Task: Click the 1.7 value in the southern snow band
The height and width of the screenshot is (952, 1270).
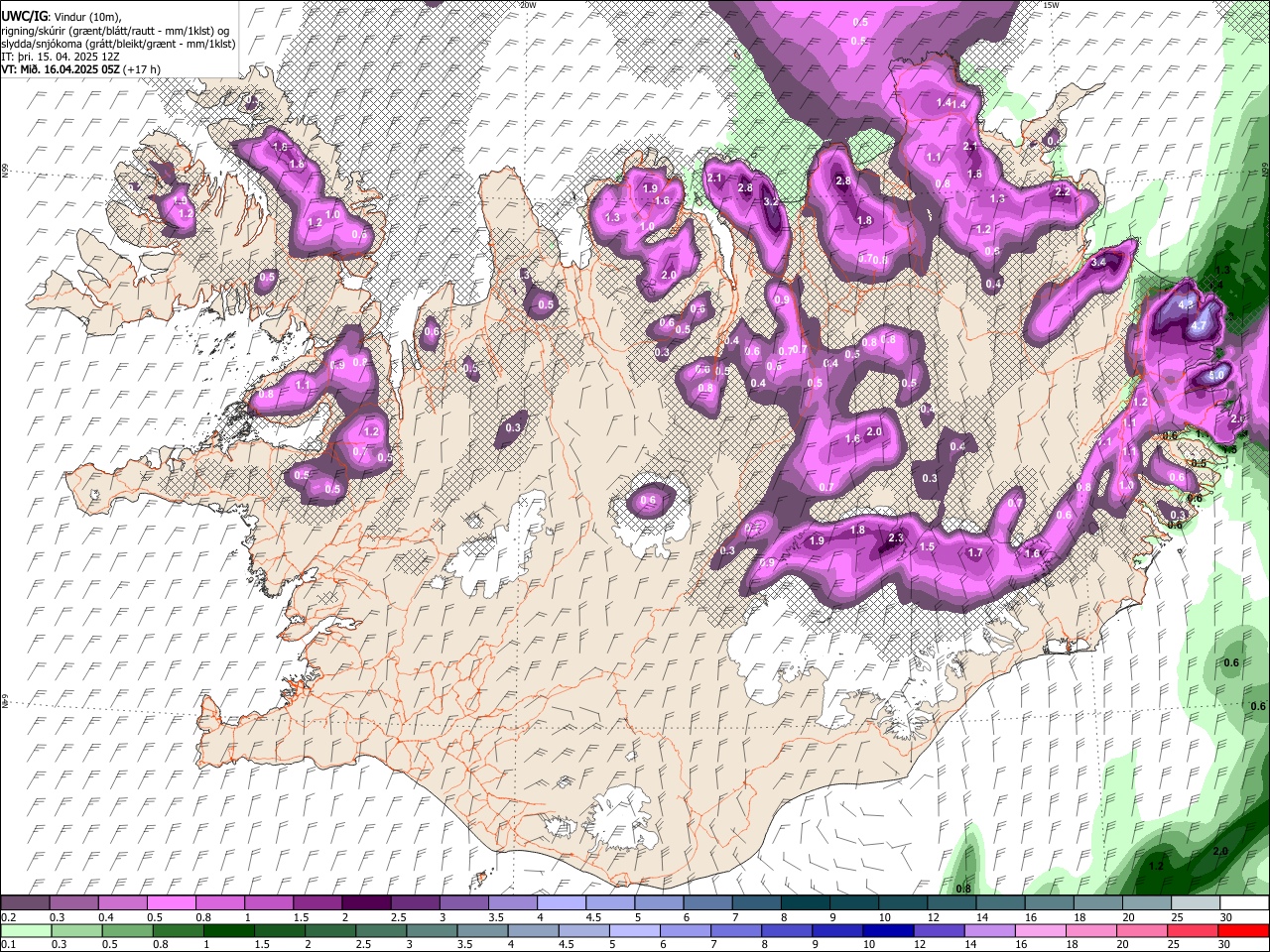Action: pos(975,553)
